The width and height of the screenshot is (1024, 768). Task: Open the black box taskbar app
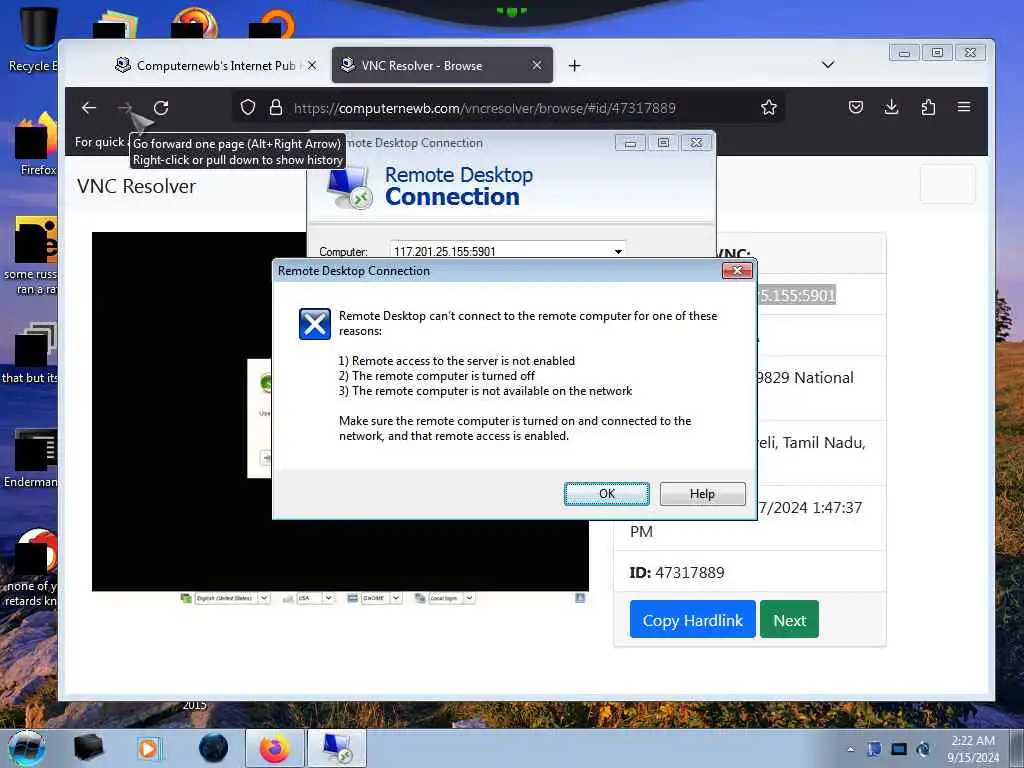(x=89, y=748)
